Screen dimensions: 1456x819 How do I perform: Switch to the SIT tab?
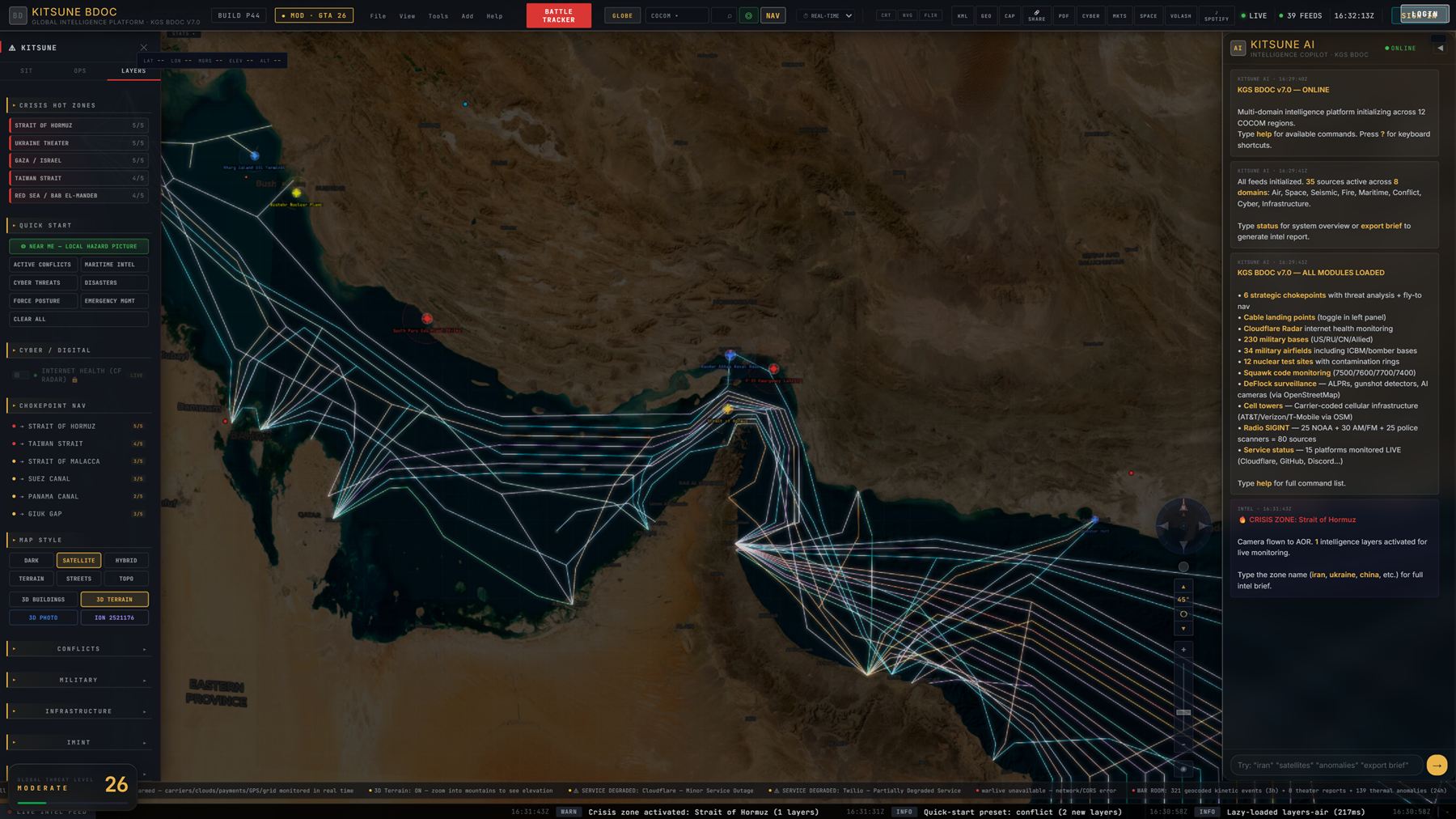point(27,71)
